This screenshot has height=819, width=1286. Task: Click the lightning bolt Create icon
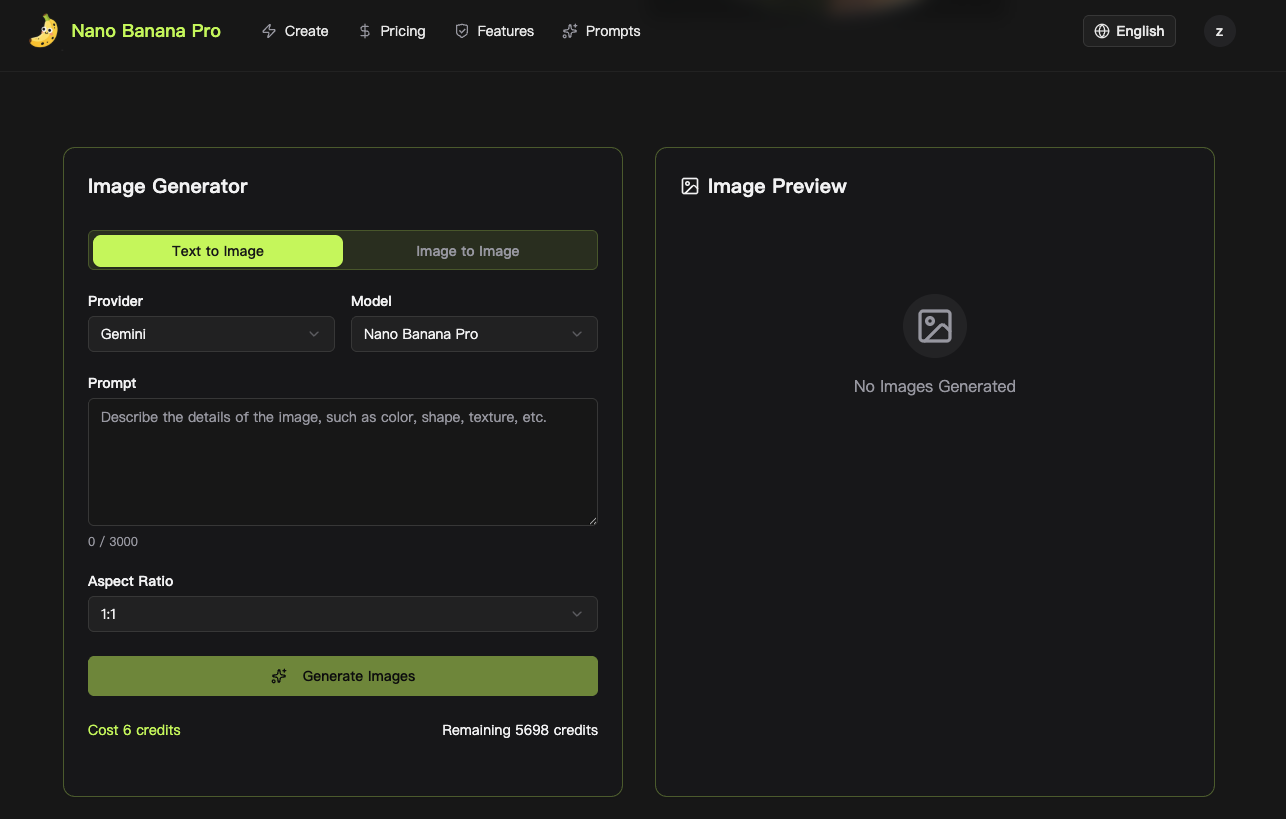pyautogui.click(x=269, y=31)
